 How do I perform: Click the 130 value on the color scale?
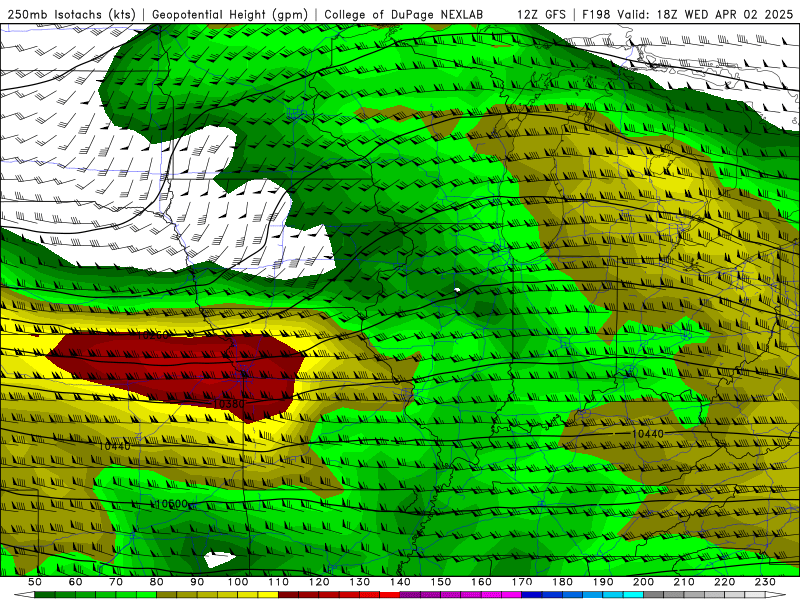[360, 582]
